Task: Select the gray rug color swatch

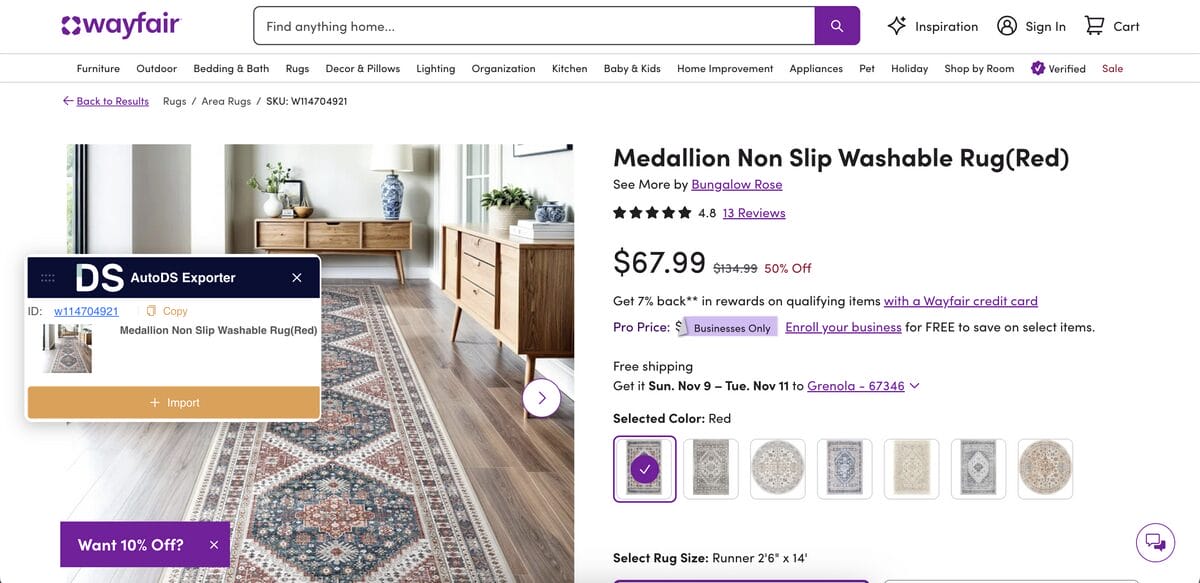Action: (711, 467)
